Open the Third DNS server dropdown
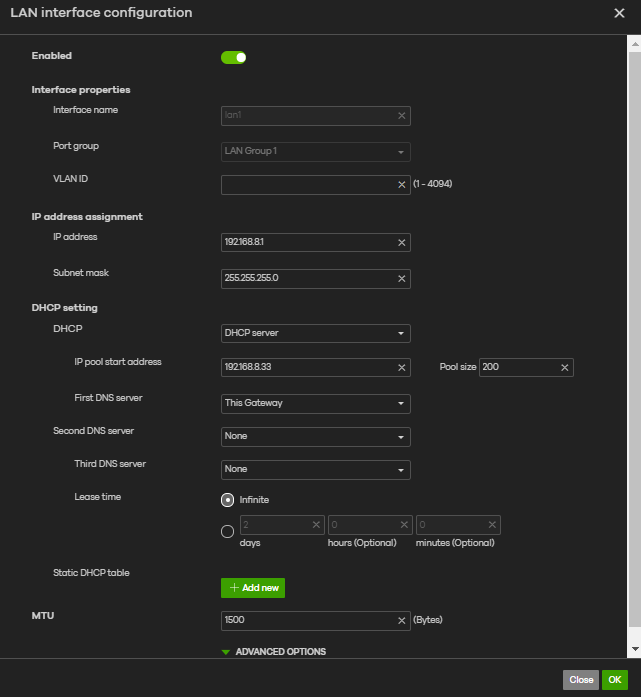 point(315,469)
